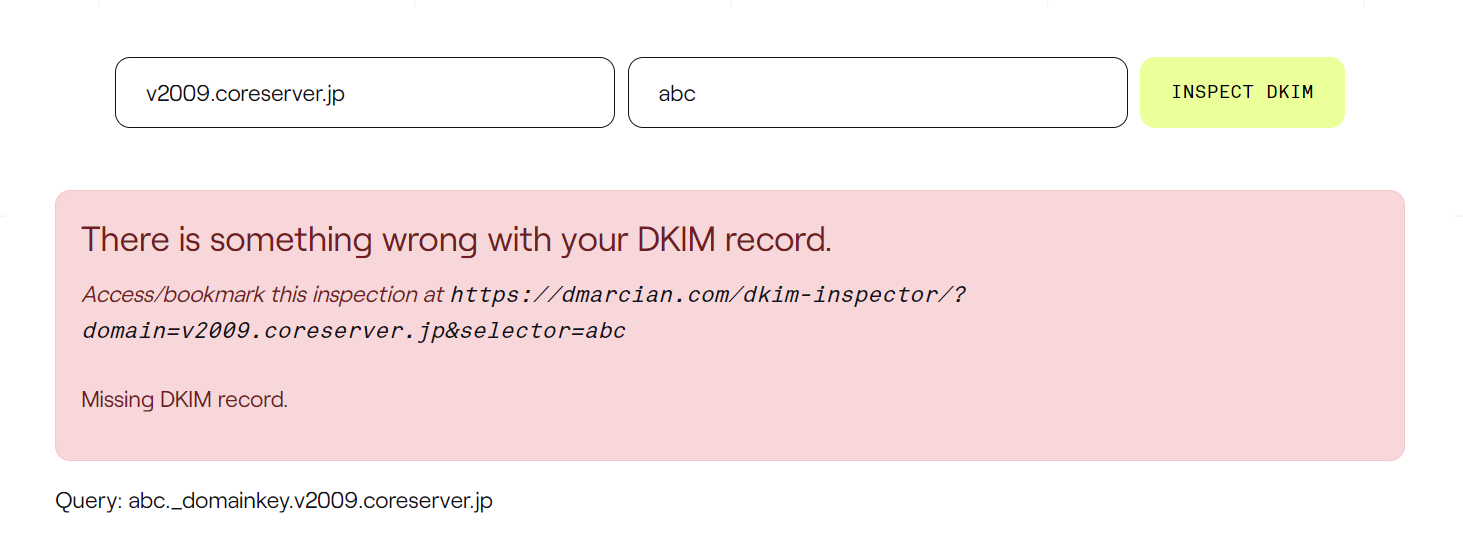This screenshot has width=1463, height=551.
Task: Focus the domain field containing v2009.coreserver.jp
Action: [365, 92]
